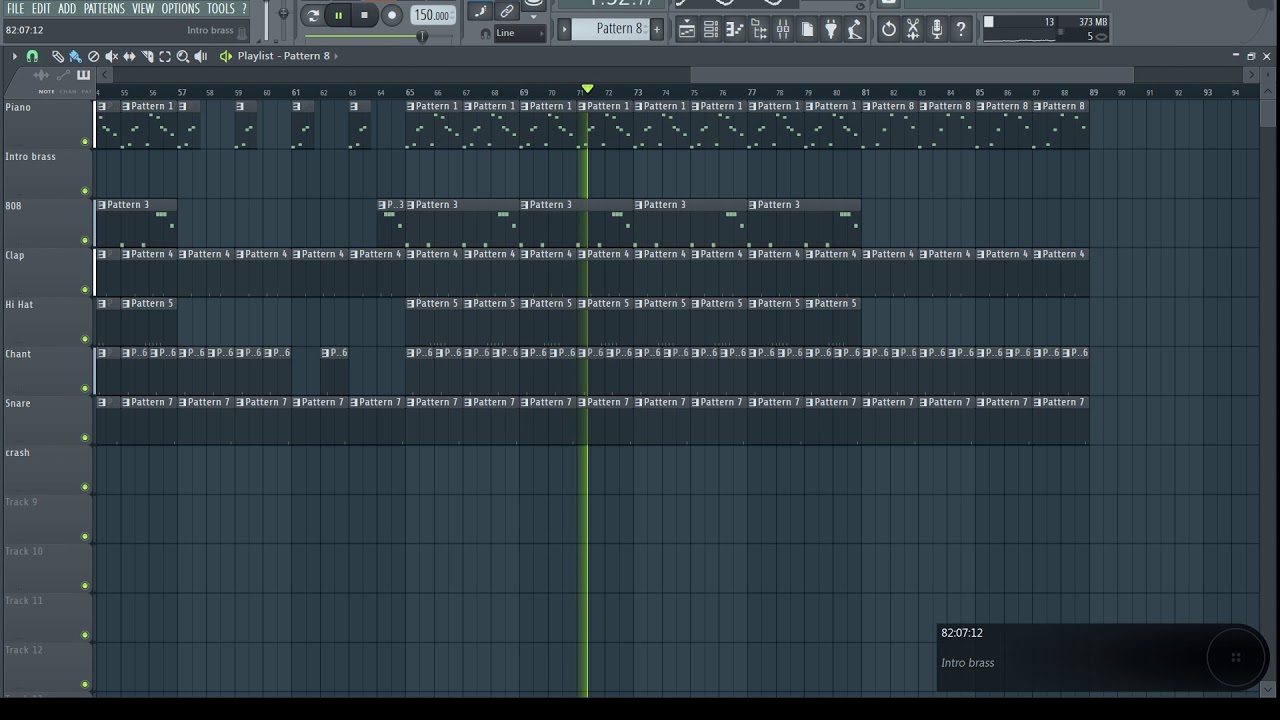
Task: Click the microphone one-click recording icon
Action: tap(937, 29)
